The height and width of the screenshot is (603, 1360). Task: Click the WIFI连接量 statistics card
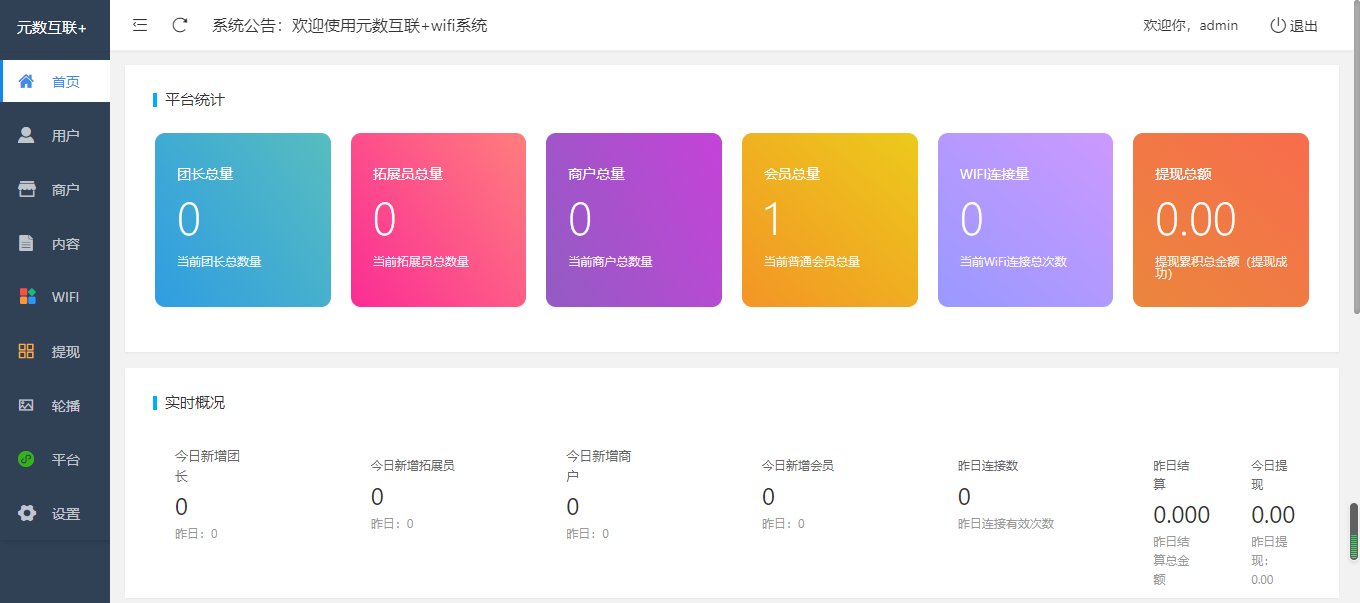(1024, 219)
